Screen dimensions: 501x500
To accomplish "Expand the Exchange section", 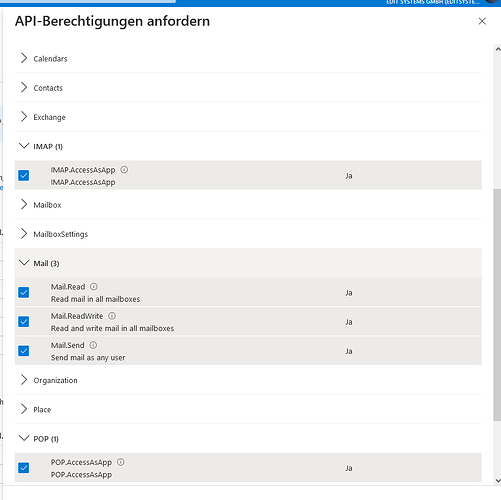I will pos(248,117).
